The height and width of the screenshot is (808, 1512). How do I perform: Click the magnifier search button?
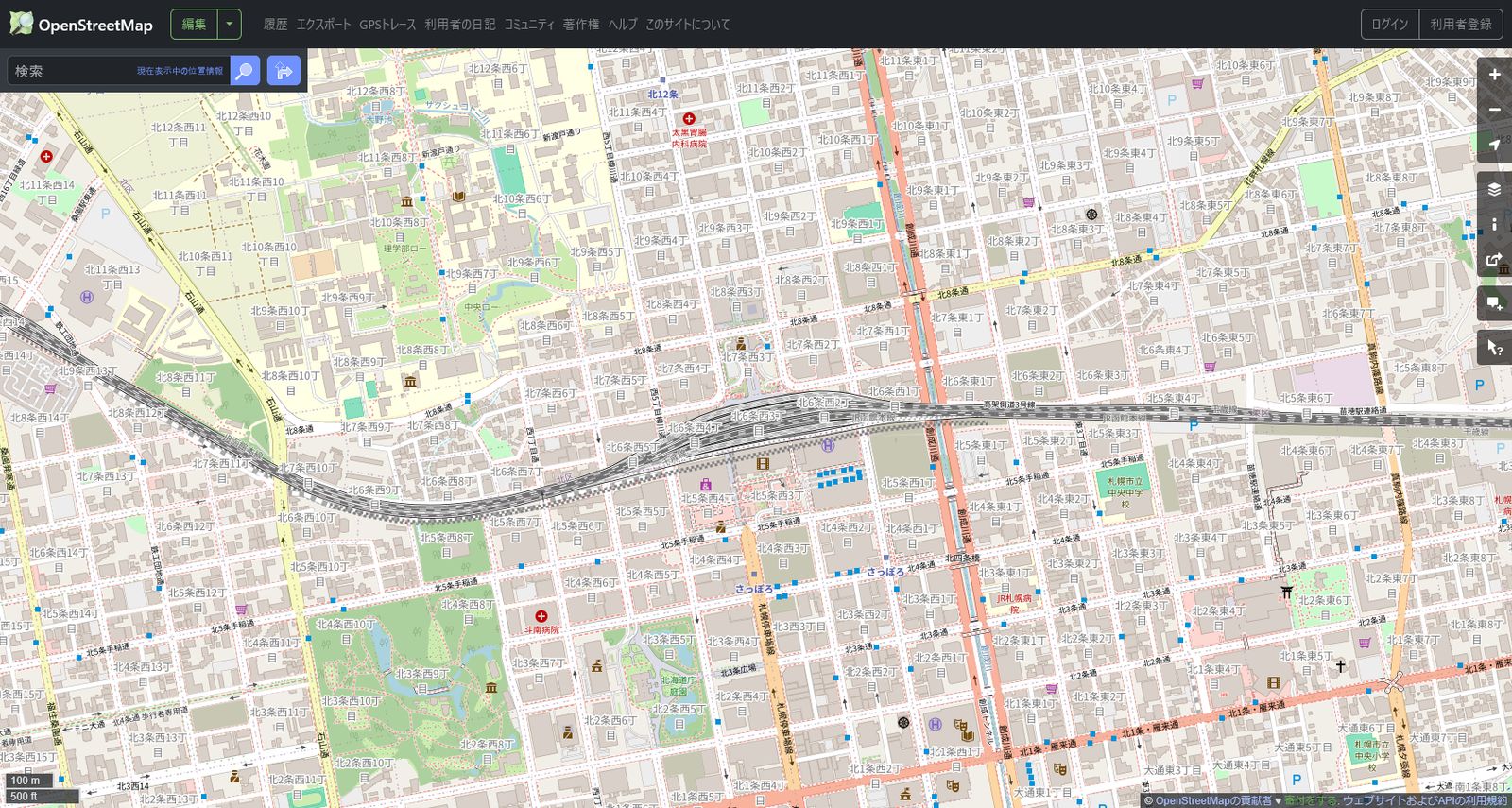pos(245,71)
